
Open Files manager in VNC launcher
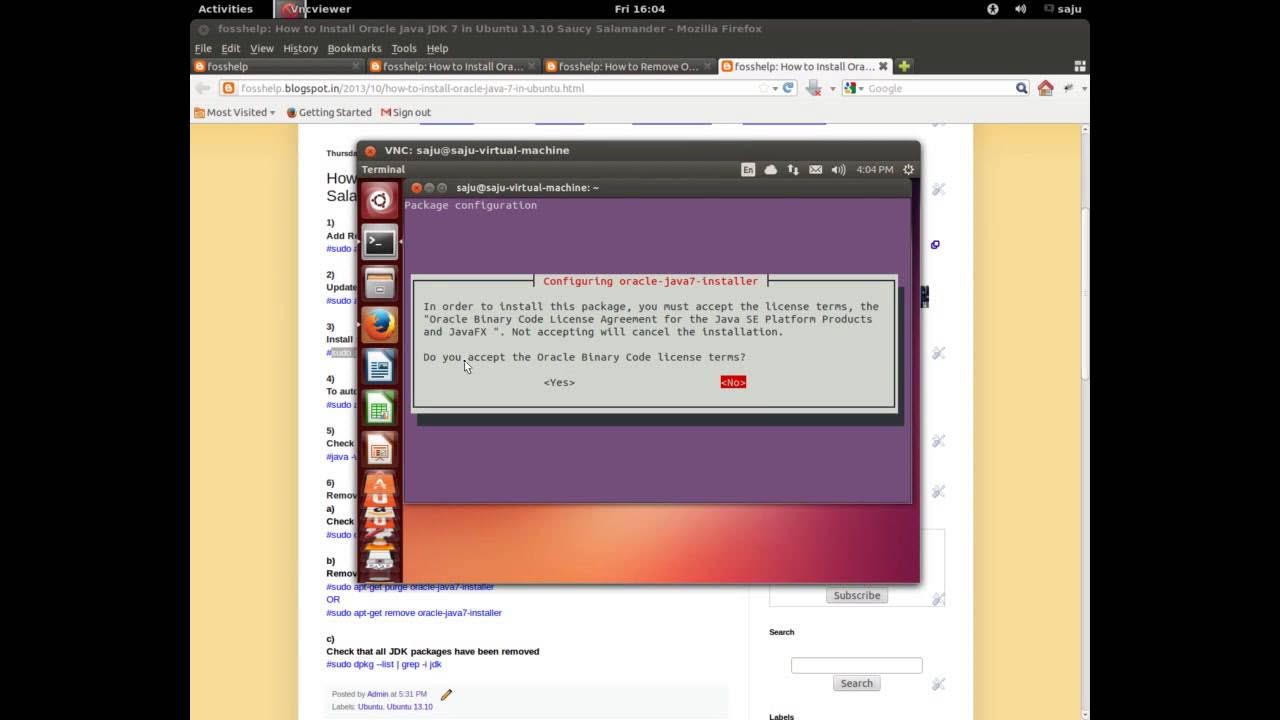[380, 284]
